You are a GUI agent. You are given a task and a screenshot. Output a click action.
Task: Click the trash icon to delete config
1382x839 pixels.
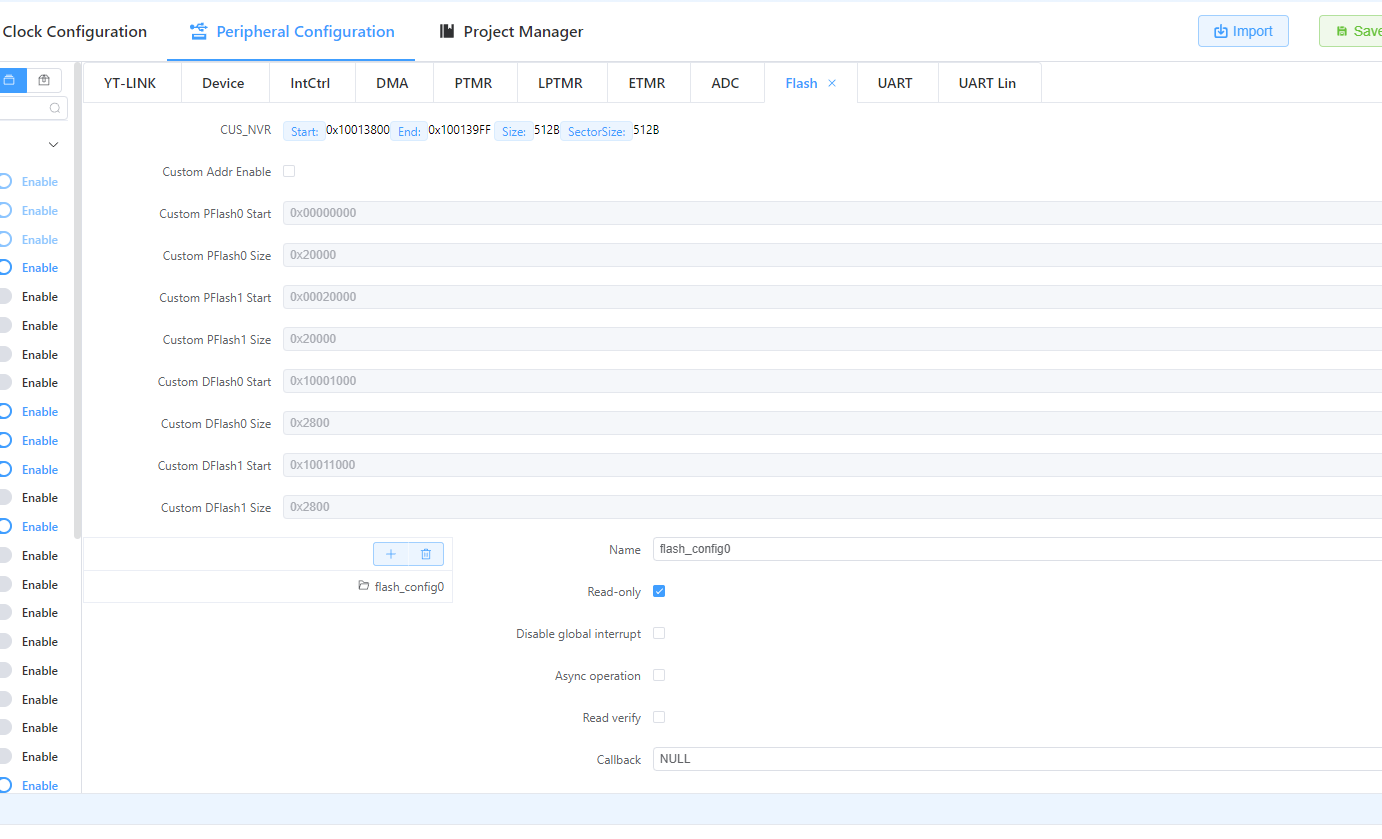click(426, 554)
